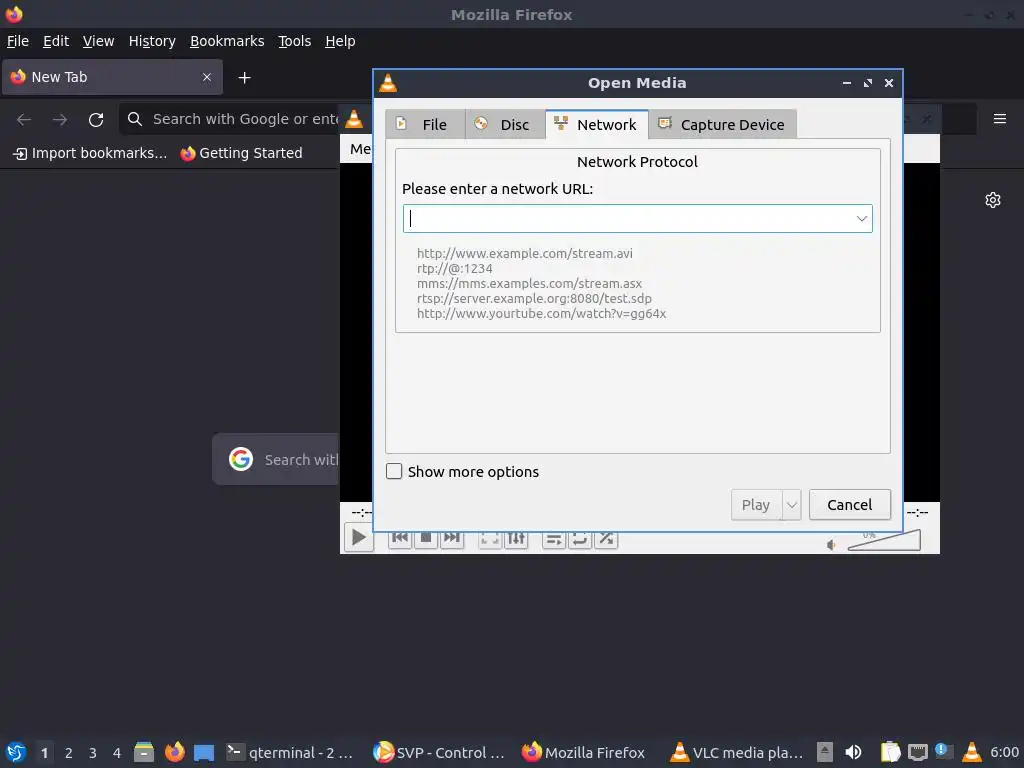Click the clock in the taskbar
This screenshot has height=768, width=1024.
(1004, 752)
